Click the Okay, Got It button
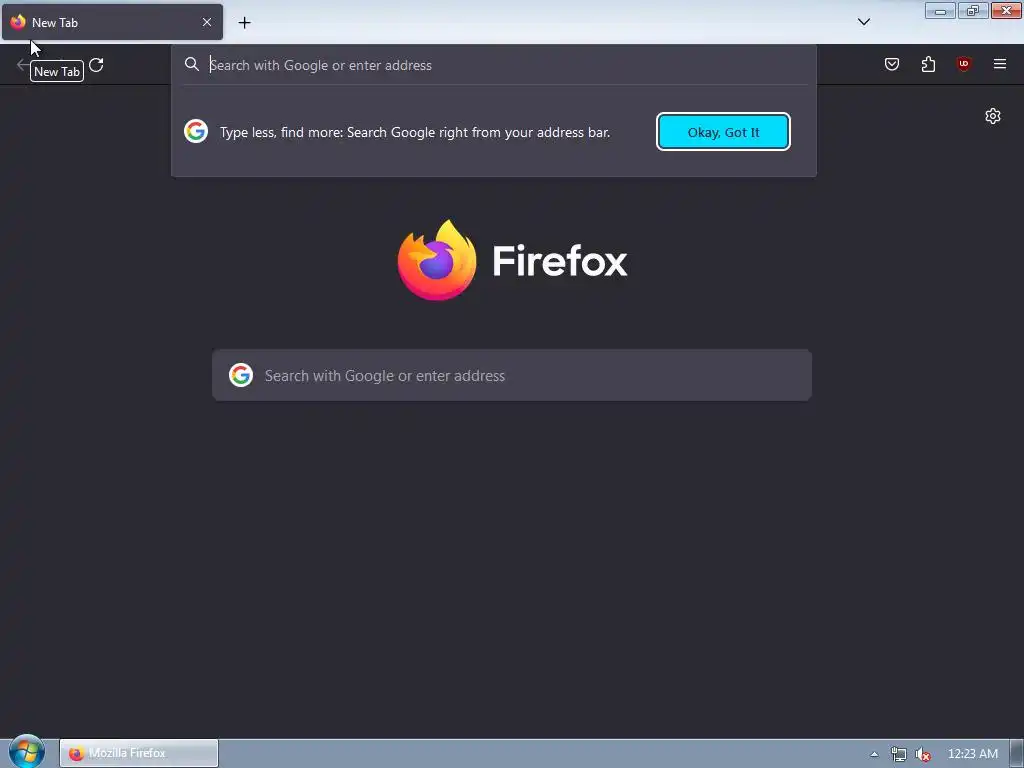 pyautogui.click(x=723, y=132)
